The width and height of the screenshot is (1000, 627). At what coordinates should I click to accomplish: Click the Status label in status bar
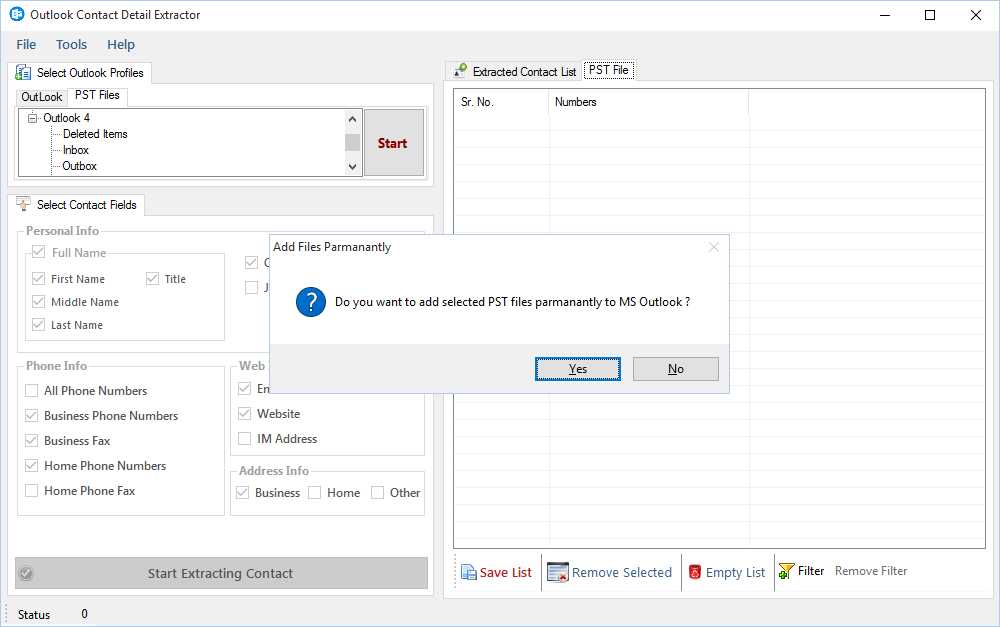click(34, 614)
